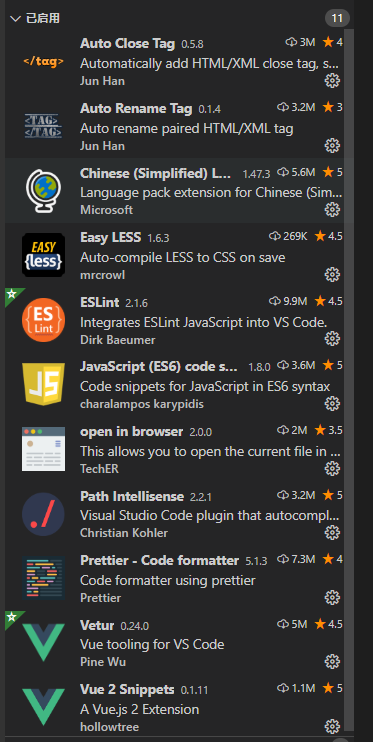
Task: Select the Chinese language pack globe icon
Action: 44,191
